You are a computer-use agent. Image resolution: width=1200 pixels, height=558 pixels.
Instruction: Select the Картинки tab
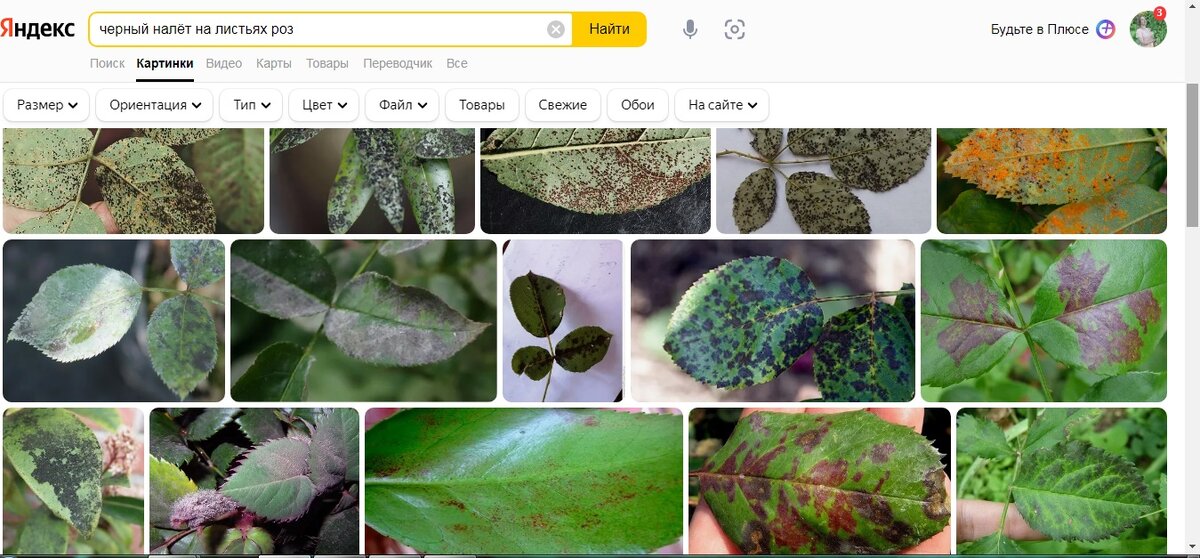click(165, 63)
